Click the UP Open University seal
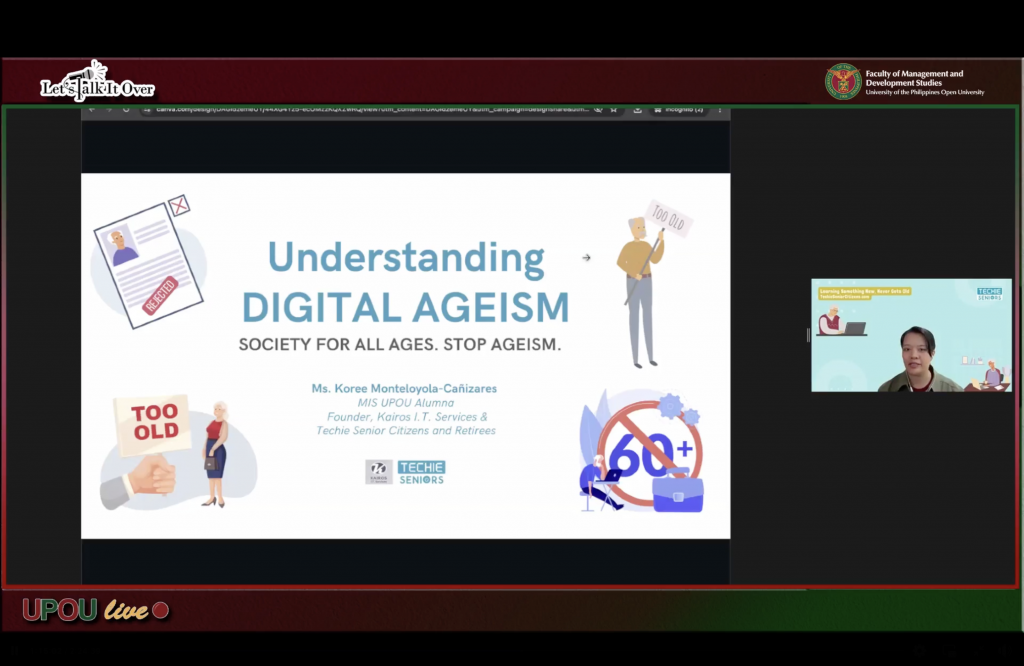Screen dimensions: 1024x666 pos(843,82)
